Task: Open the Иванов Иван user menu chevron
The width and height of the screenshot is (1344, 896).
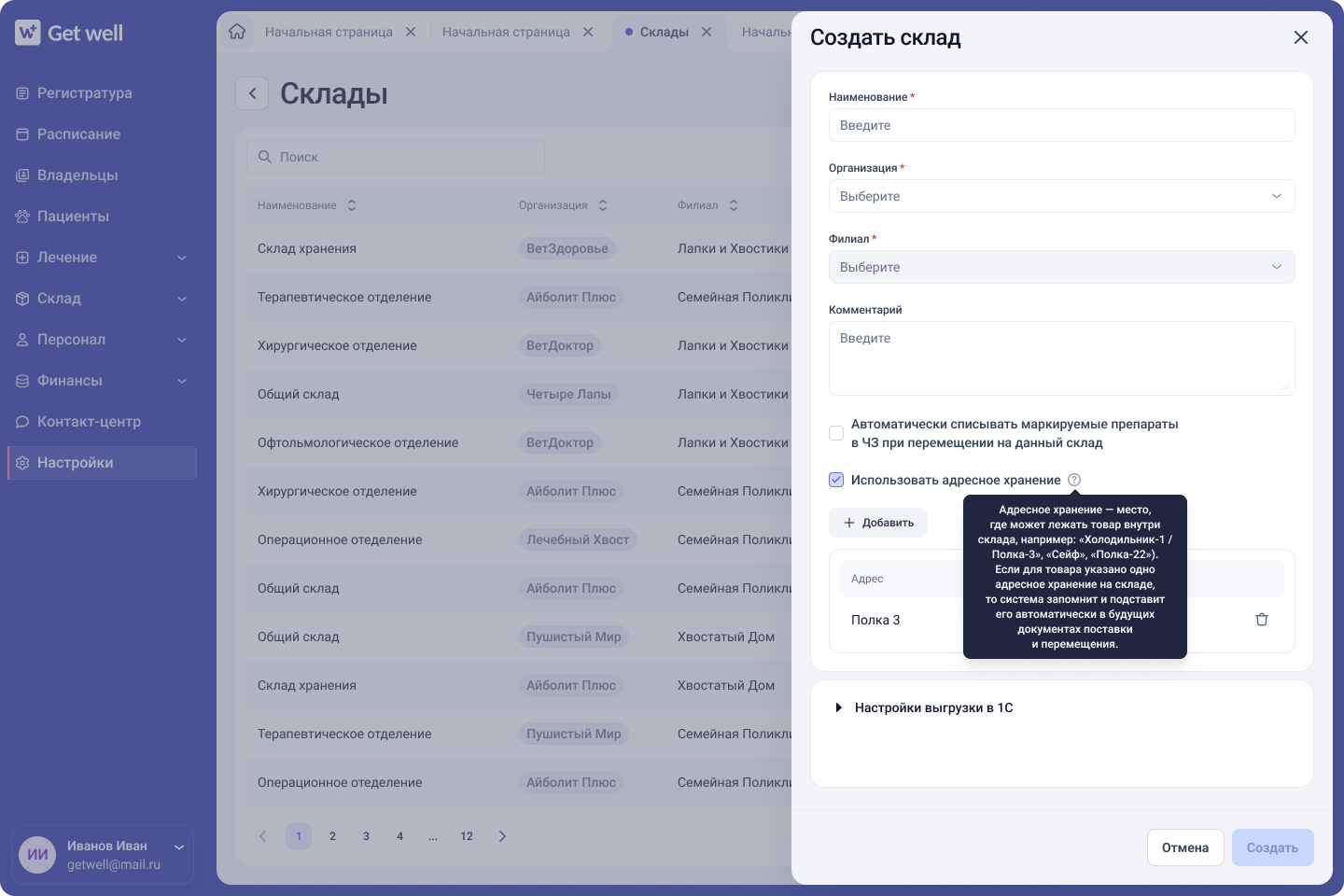Action: pyautogui.click(x=179, y=847)
